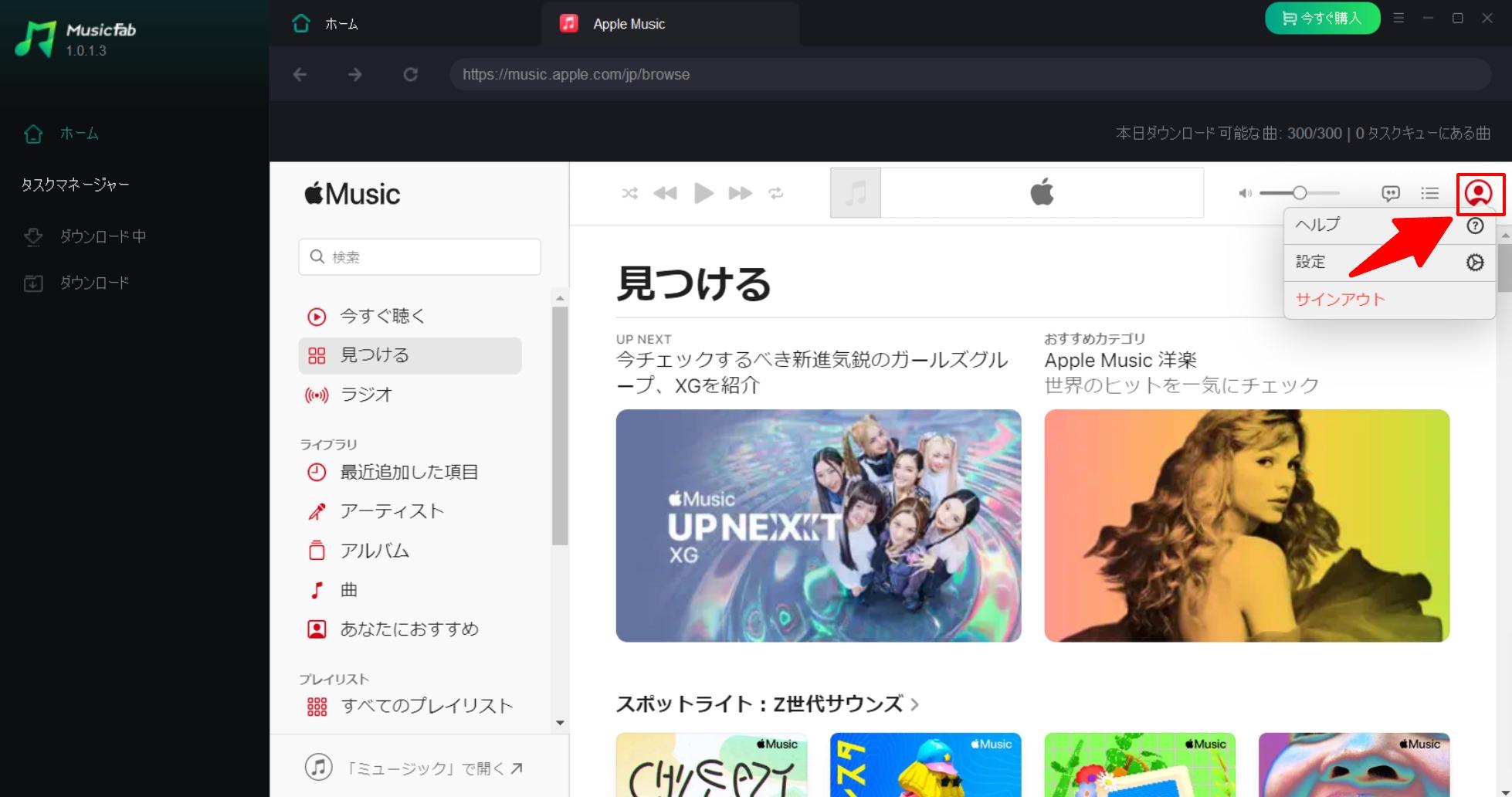Click the page's main scrollbar thumb

click(x=1504, y=267)
